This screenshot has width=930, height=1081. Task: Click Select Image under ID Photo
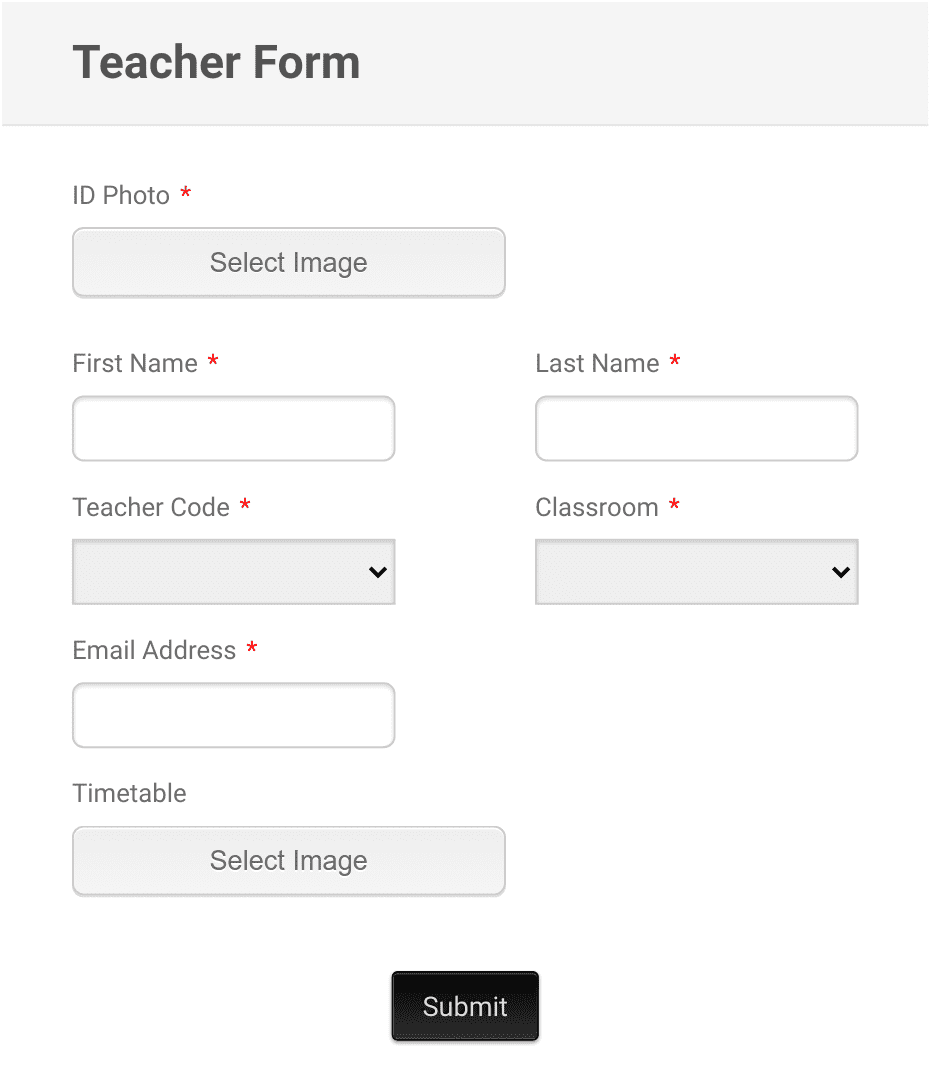click(288, 262)
